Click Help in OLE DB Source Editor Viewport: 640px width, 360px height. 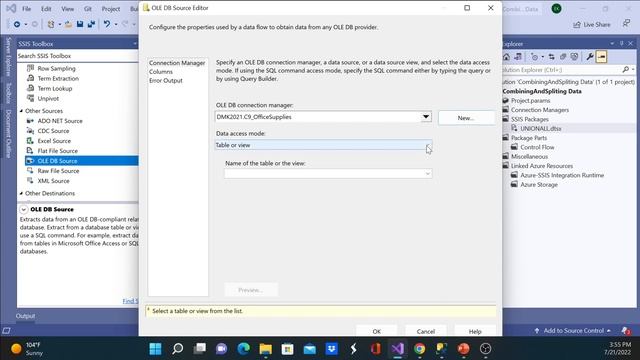[475, 331]
